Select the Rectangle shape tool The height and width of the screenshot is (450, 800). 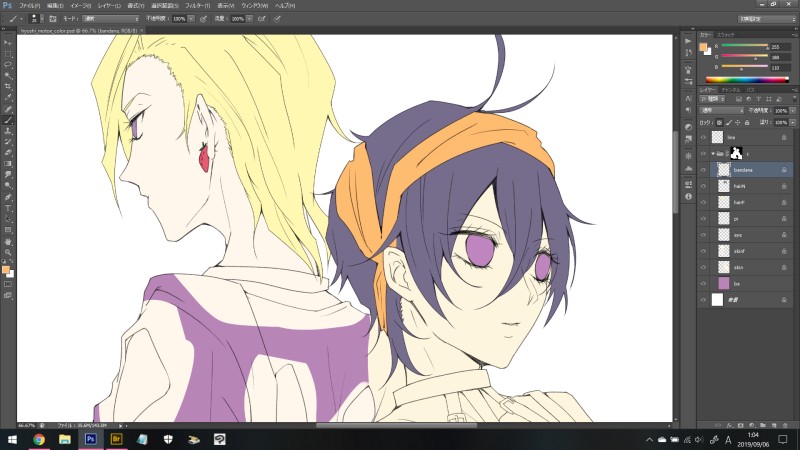[8, 230]
